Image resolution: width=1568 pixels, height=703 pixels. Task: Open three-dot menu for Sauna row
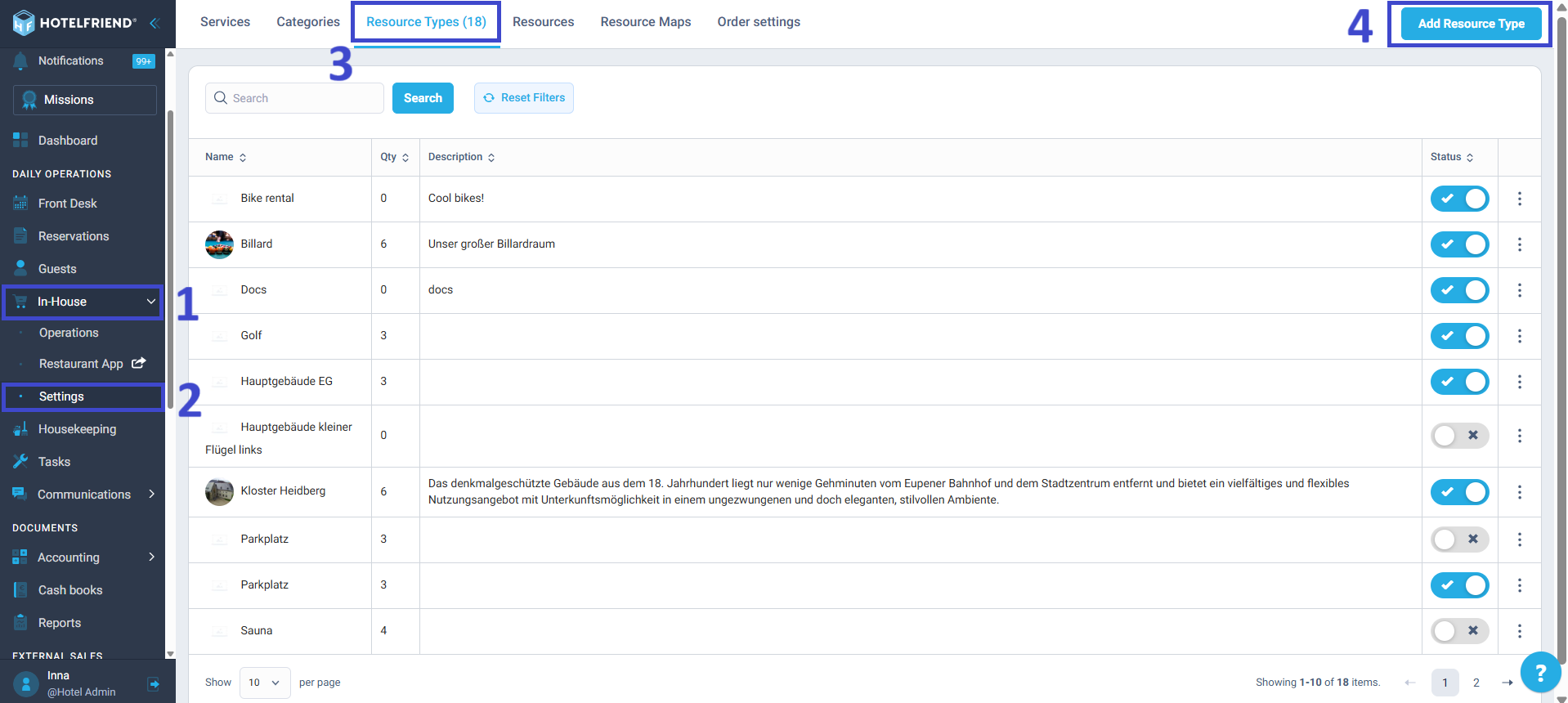pyautogui.click(x=1520, y=631)
